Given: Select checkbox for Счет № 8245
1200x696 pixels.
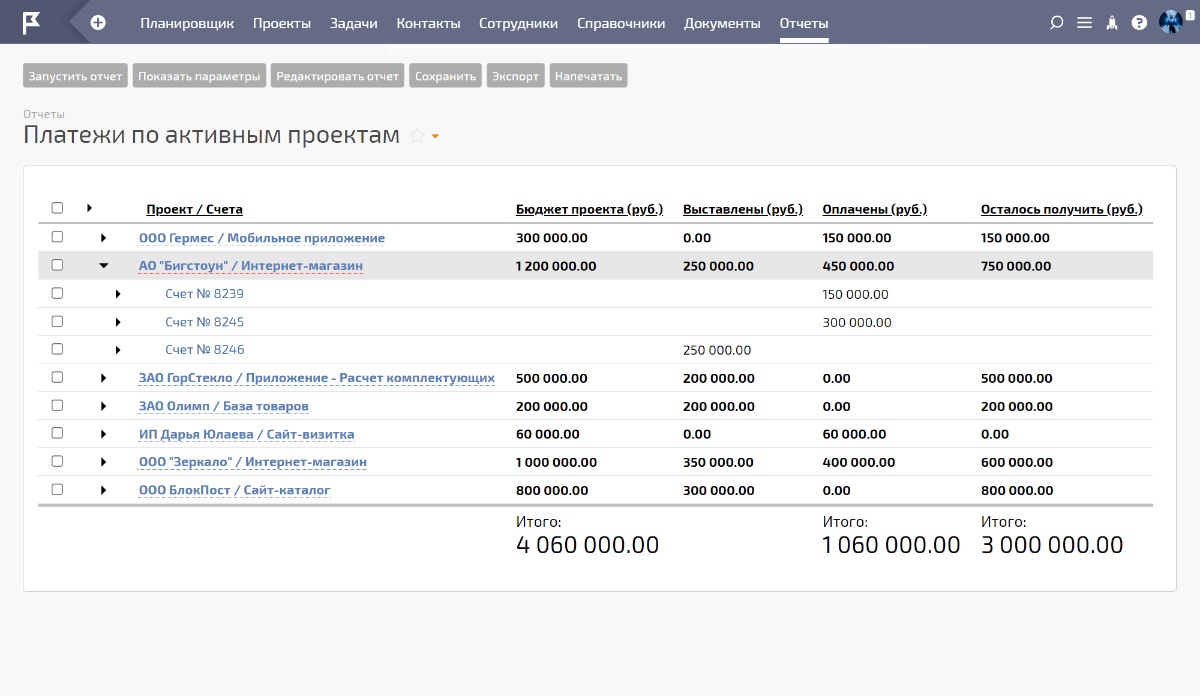Looking at the screenshot, I should click(57, 321).
